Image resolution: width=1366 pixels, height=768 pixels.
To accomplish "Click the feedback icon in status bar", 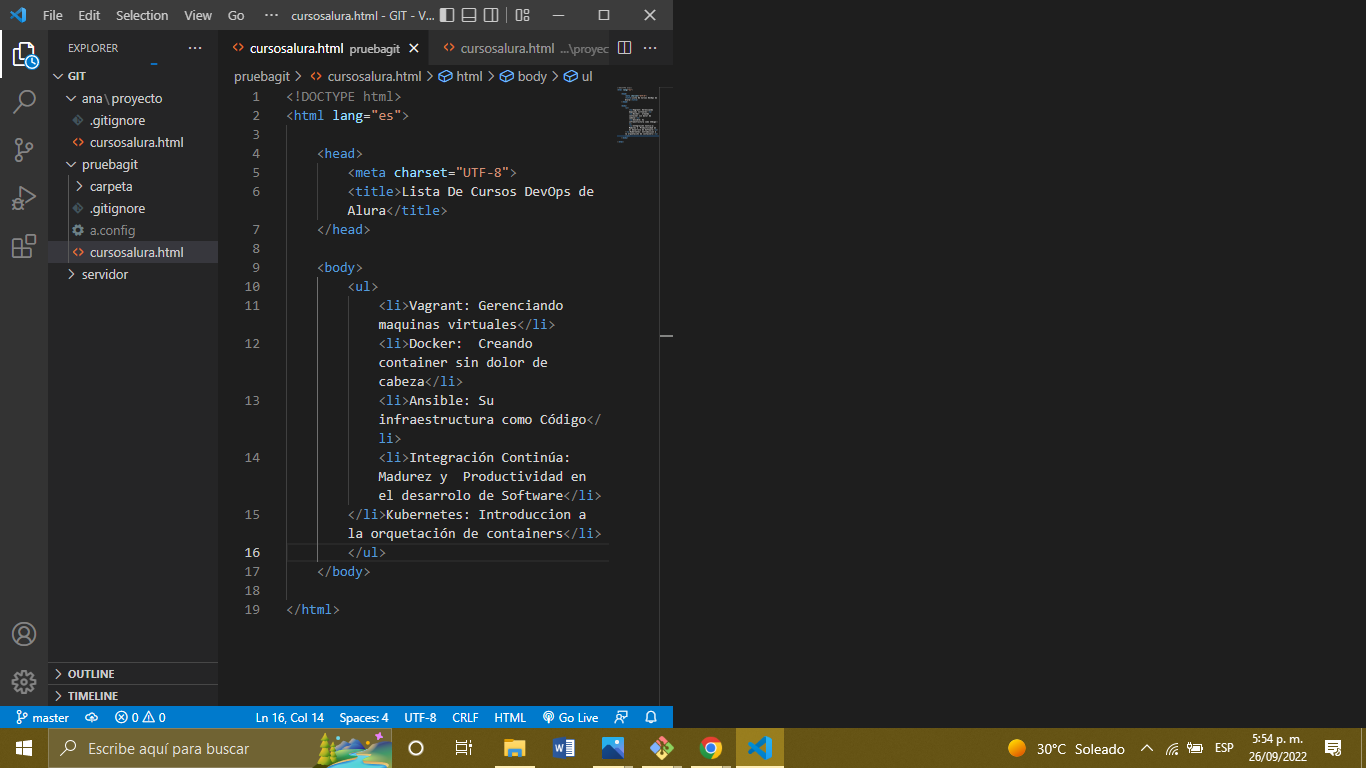I will click(621, 717).
